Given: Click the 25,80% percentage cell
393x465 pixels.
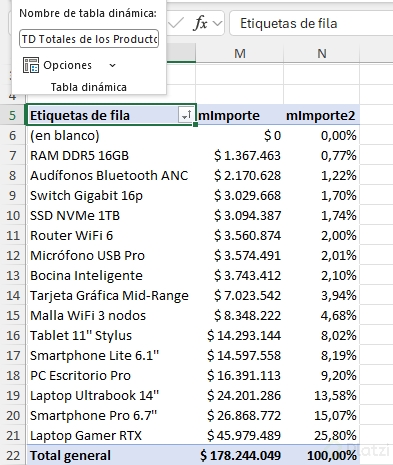Looking at the screenshot, I should [322, 435].
